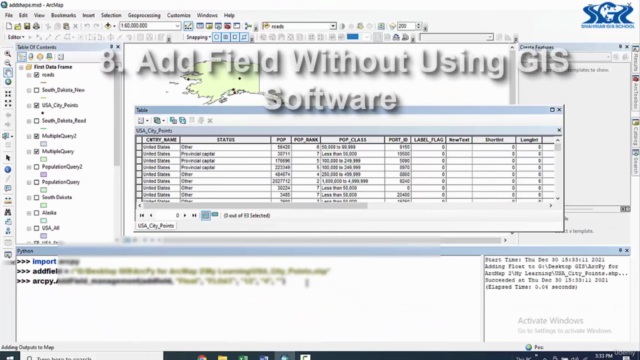Screen dimensions: 640x360
Task: Open the Add Data dropdown arrow
Action: tap(114, 26)
